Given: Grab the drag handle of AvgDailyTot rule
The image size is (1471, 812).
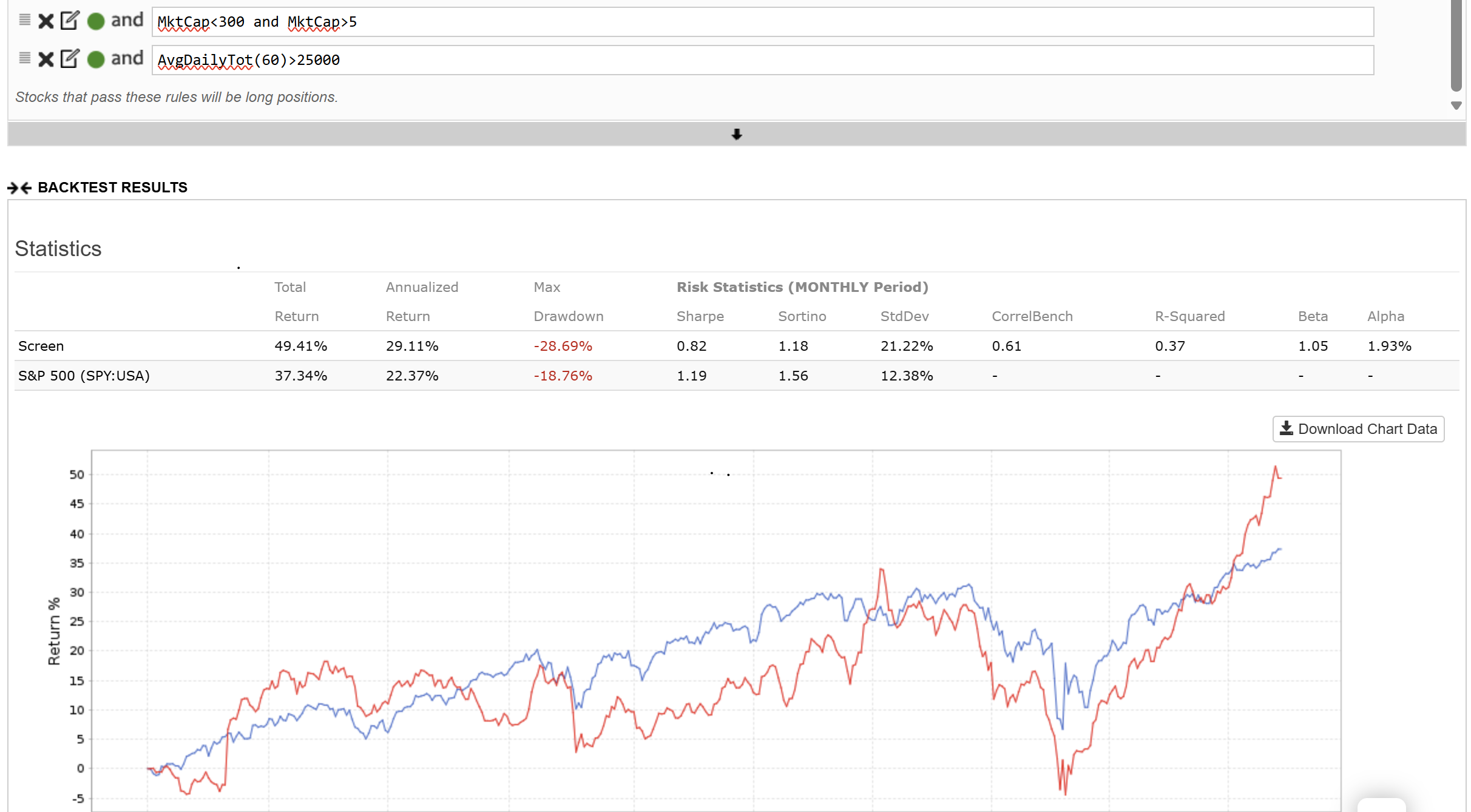Looking at the screenshot, I should click(25, 58).
